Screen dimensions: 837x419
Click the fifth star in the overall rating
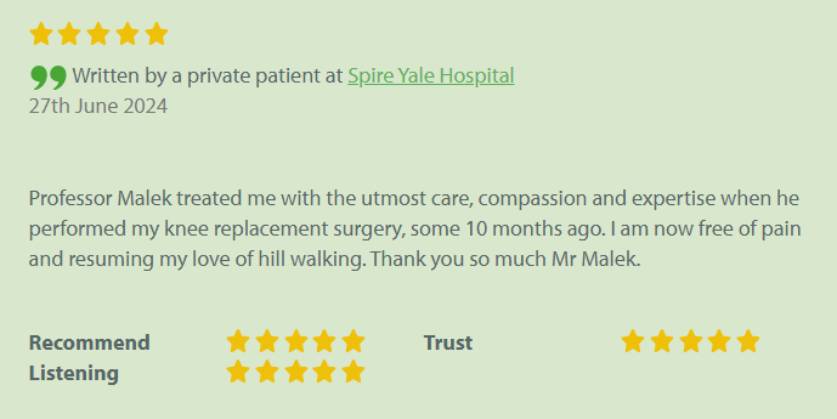[156, 35]
